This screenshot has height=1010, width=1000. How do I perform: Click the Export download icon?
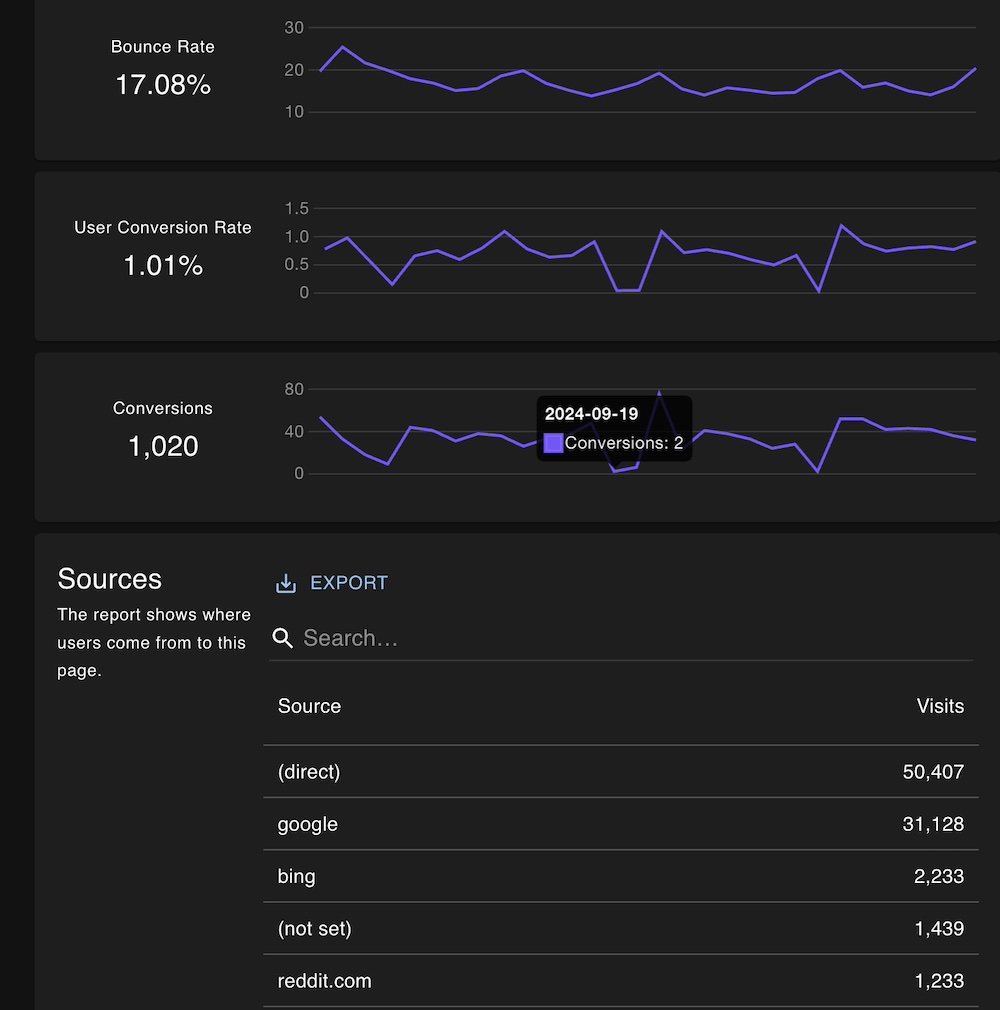pyautogui.click(x=286, y=583)
